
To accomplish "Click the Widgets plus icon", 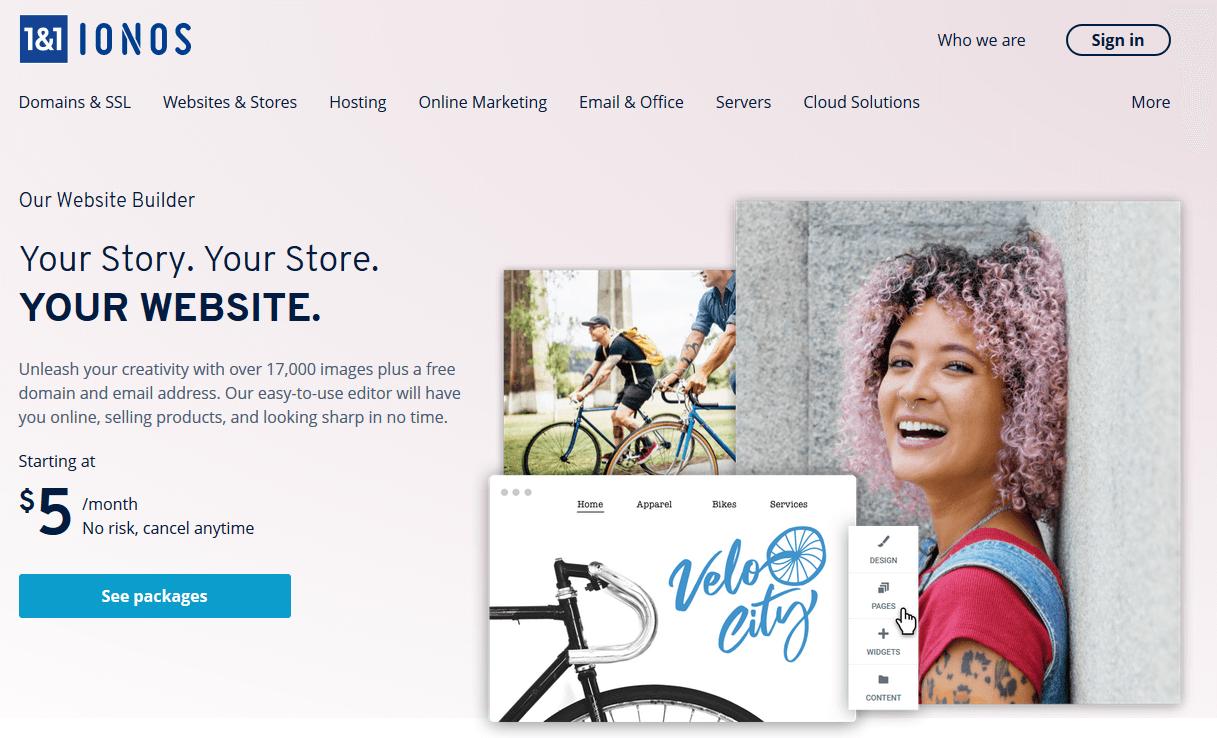I will (x=883, y=634).
